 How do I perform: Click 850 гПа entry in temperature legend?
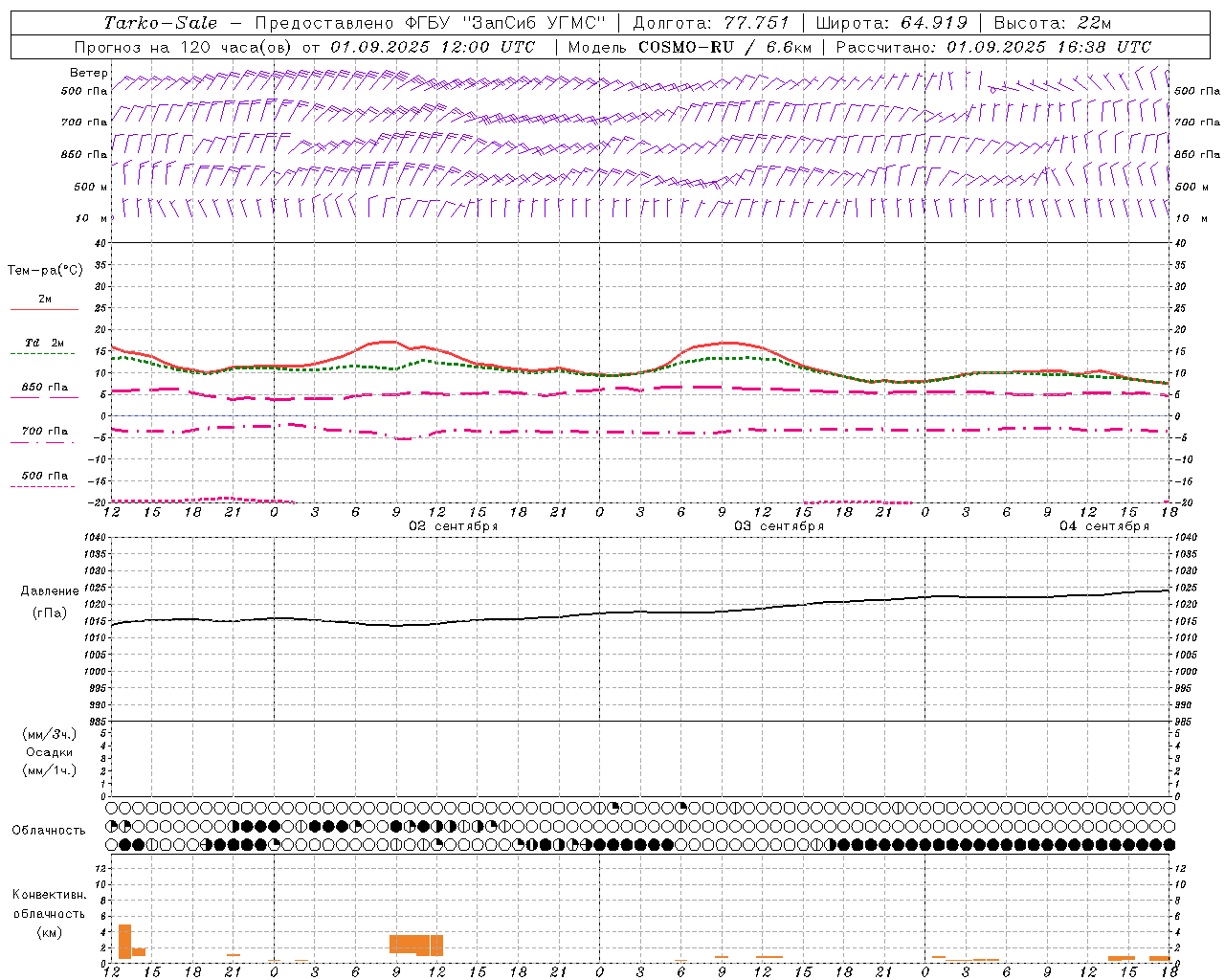pos(44,388)
